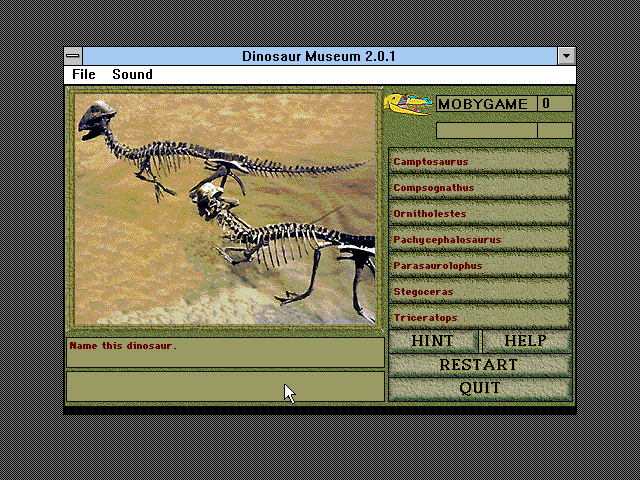Open the HELP button
640x480 pixels.
(x=527, y=341)
